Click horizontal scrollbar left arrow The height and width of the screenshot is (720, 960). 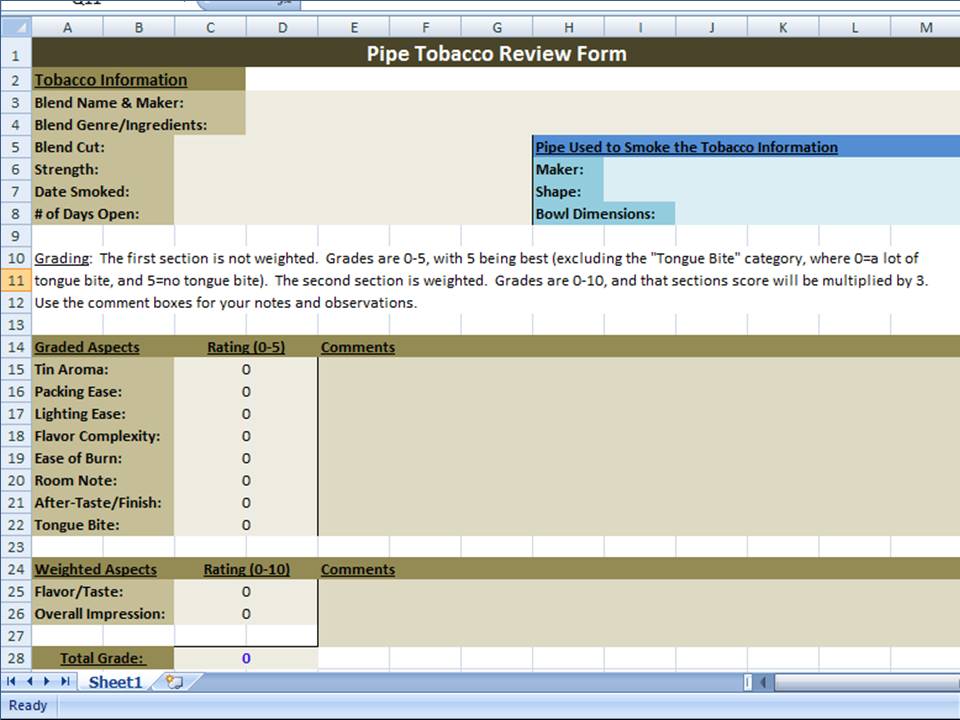(765, 682)
